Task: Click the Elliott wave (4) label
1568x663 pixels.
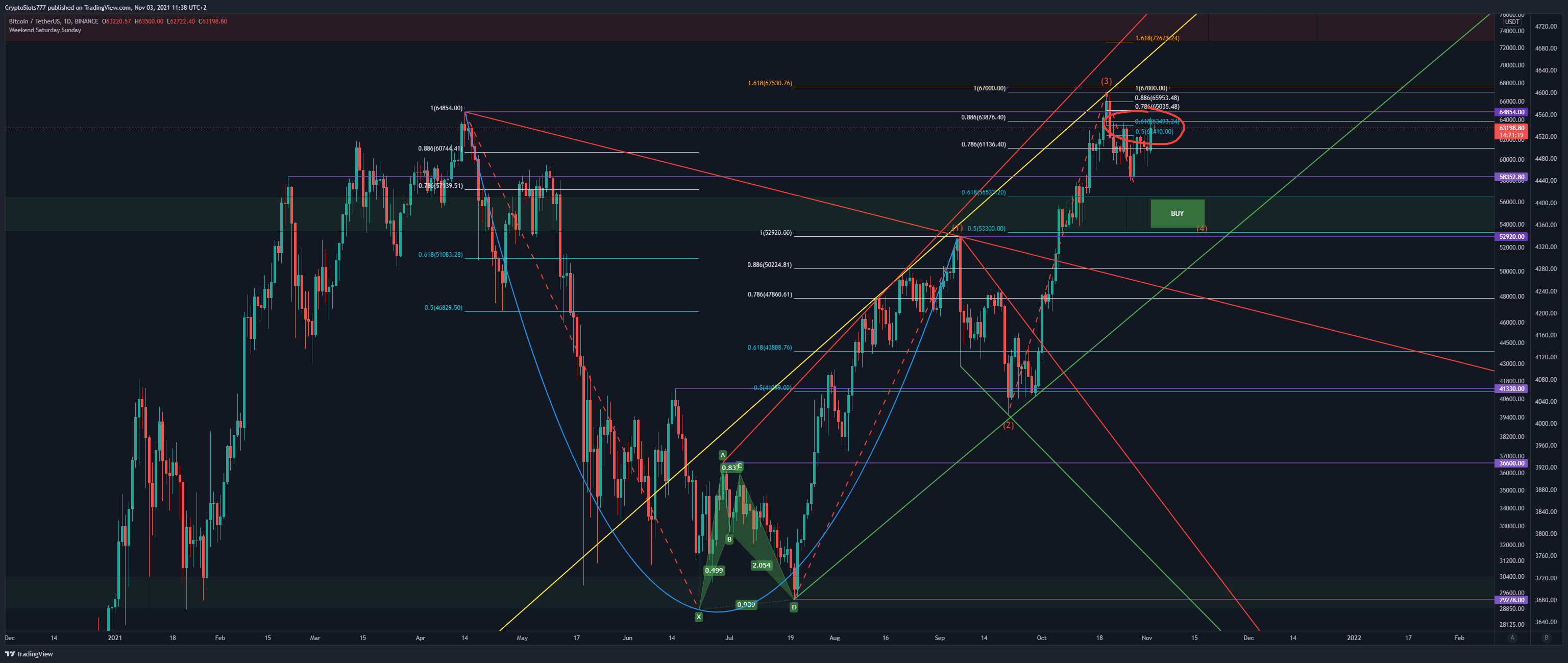Action: pyautogui.click(x=1201, y=228)
